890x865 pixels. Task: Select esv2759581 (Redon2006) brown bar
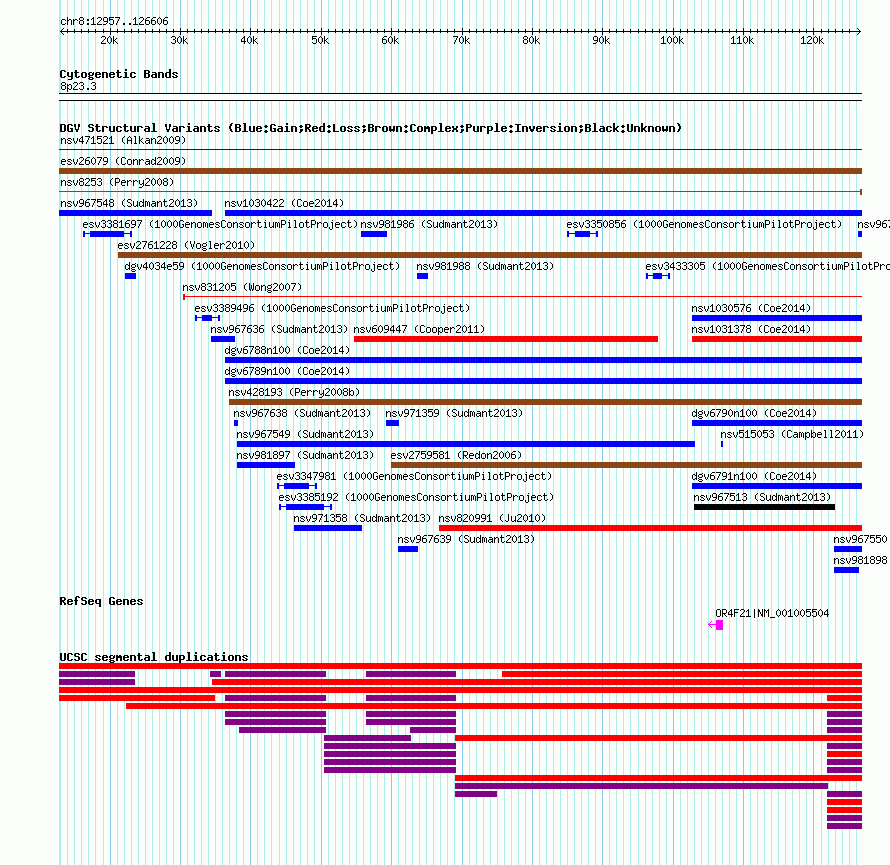coord(627,465)
